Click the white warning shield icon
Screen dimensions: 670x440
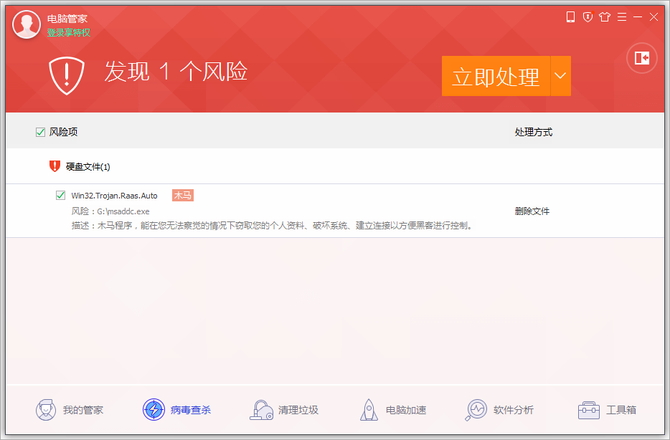click(66, 75)
